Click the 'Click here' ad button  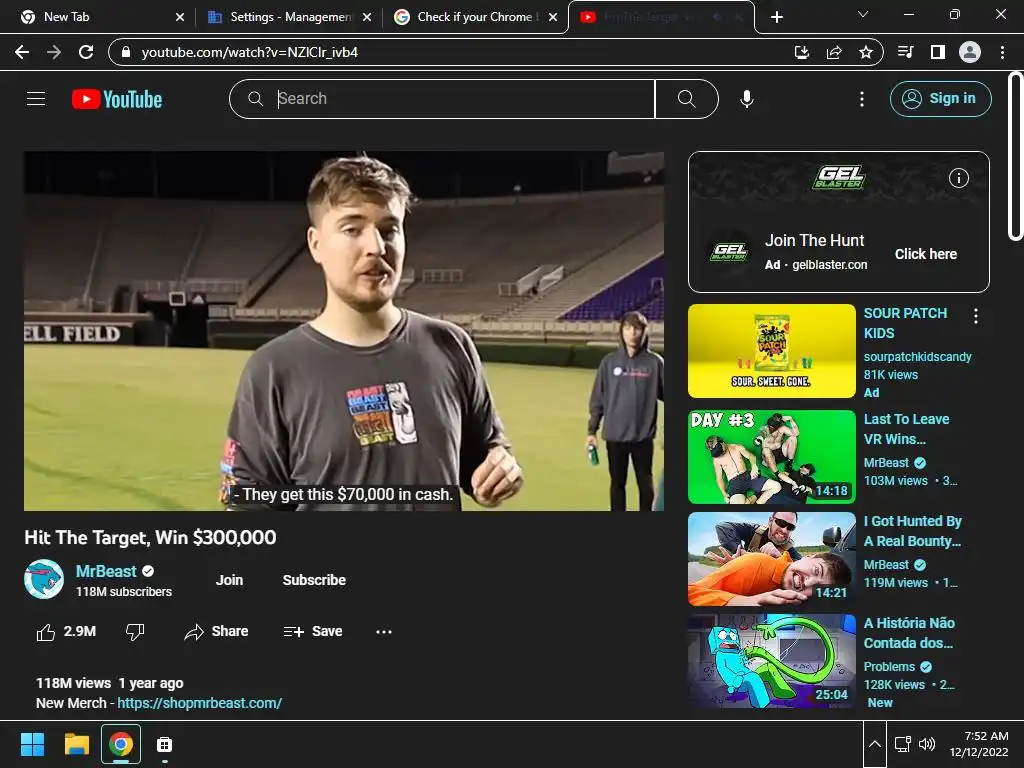point(925,254)
